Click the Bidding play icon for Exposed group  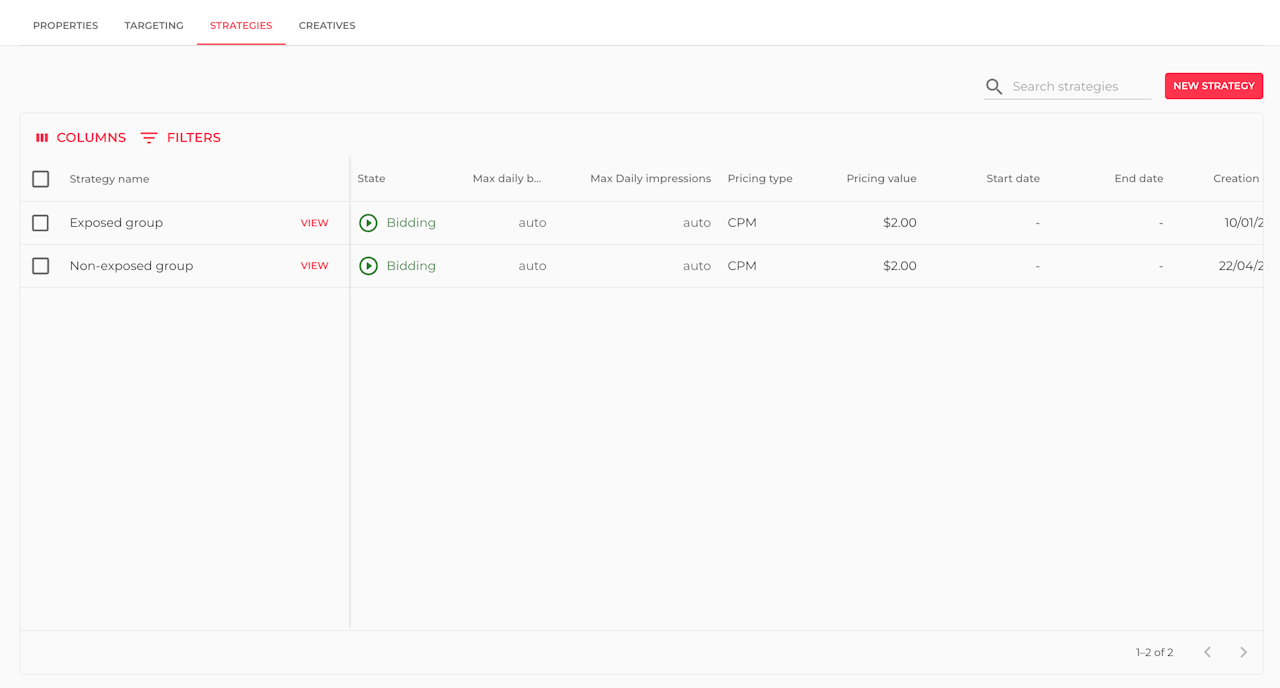tap(368, 223)
